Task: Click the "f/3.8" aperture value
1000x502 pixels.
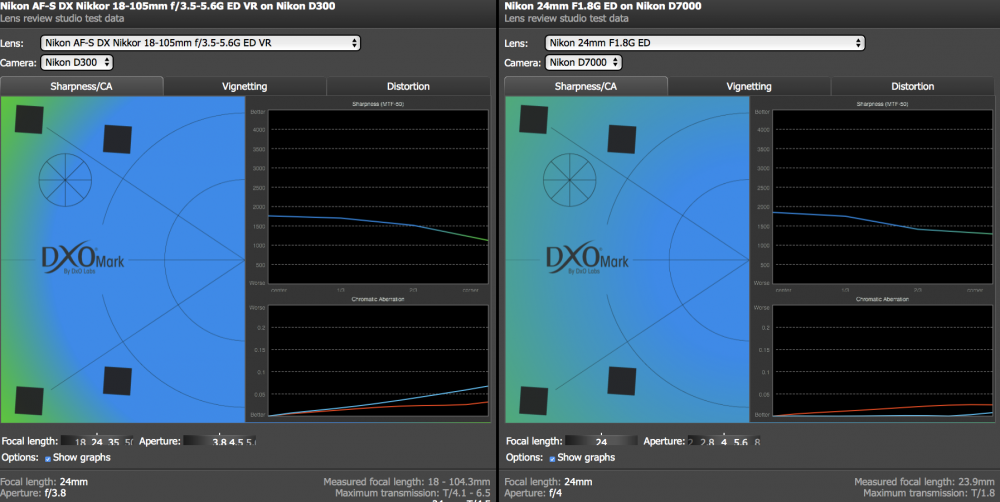Action: 54,493
